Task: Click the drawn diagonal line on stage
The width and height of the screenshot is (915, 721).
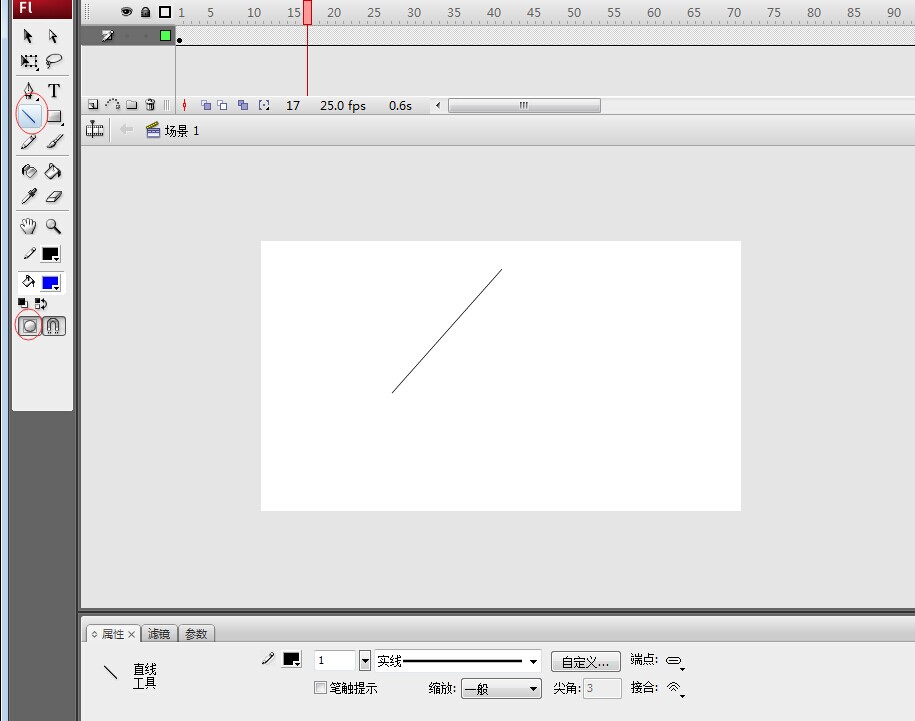Action: pyautogui.click(x=447, y=331)
